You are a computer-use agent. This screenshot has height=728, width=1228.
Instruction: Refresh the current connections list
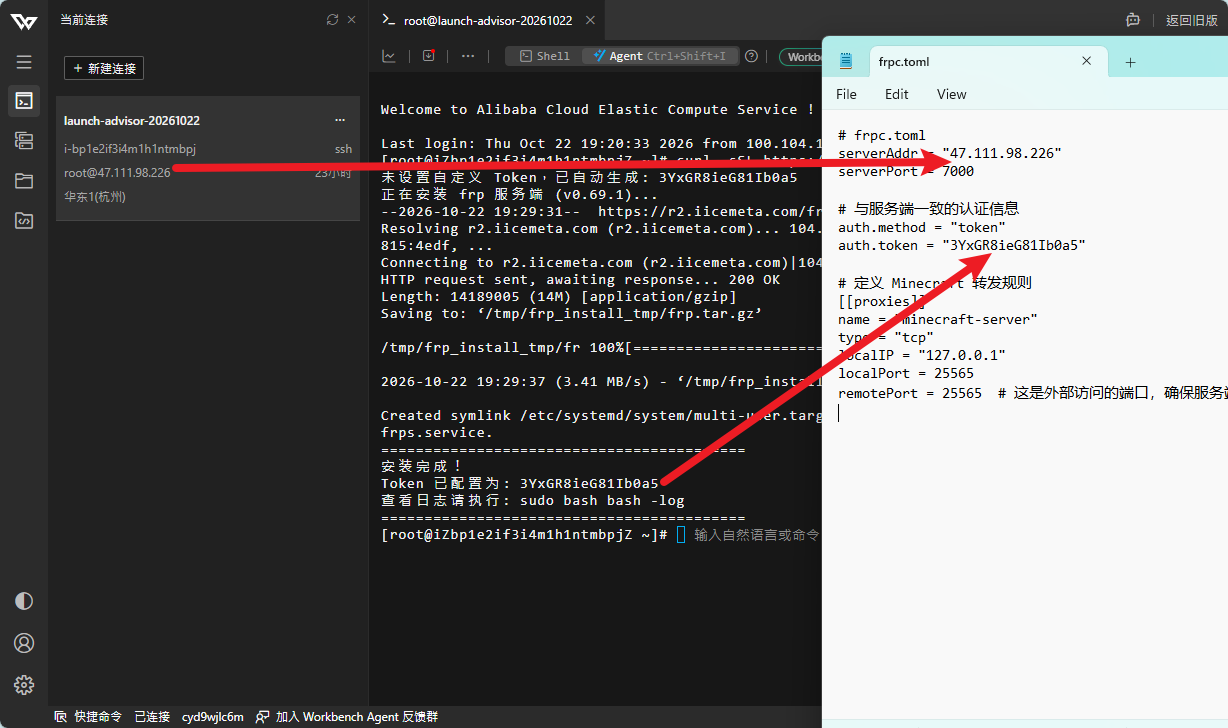coord(332,19)
